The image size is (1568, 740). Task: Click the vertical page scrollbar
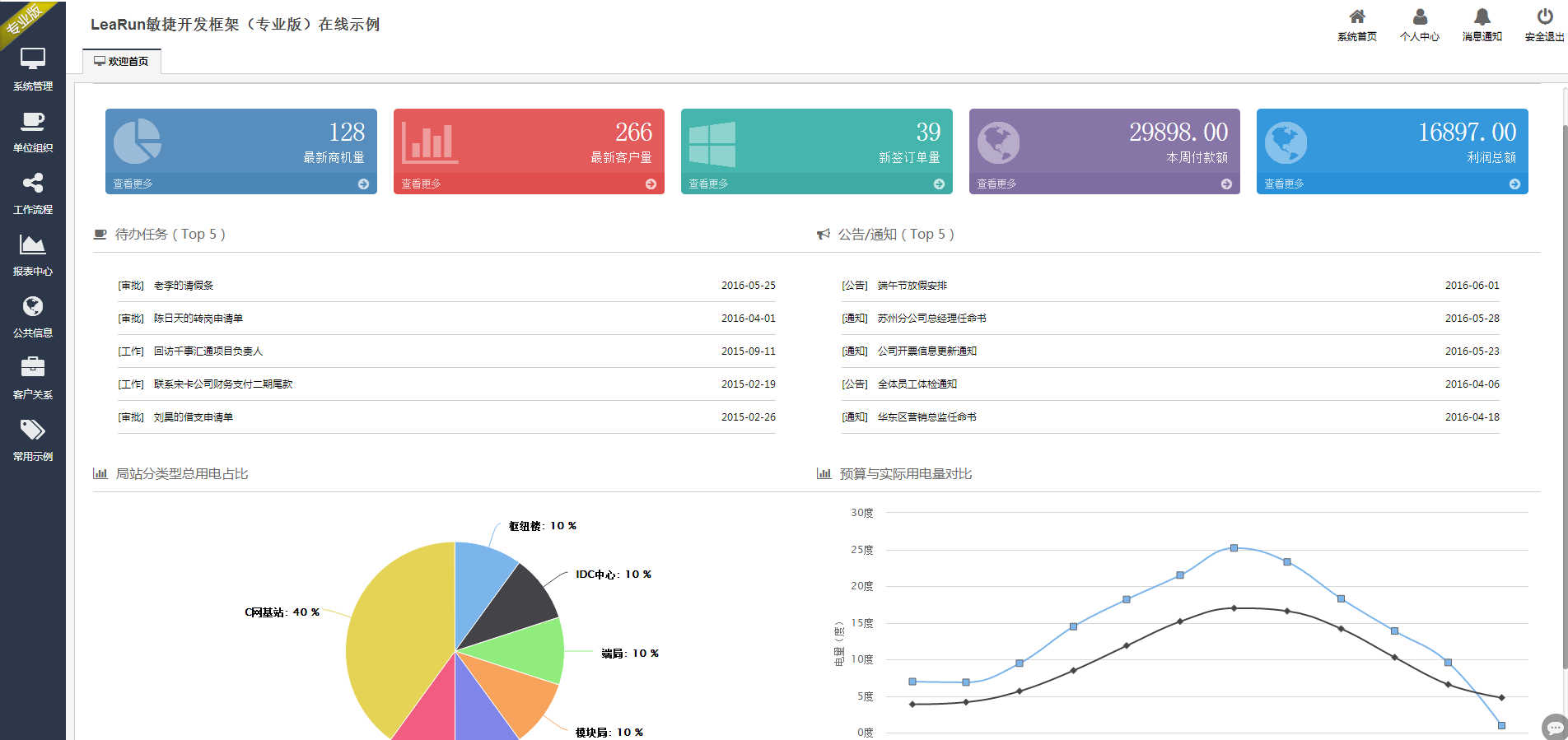click(x=1564, y=395)
